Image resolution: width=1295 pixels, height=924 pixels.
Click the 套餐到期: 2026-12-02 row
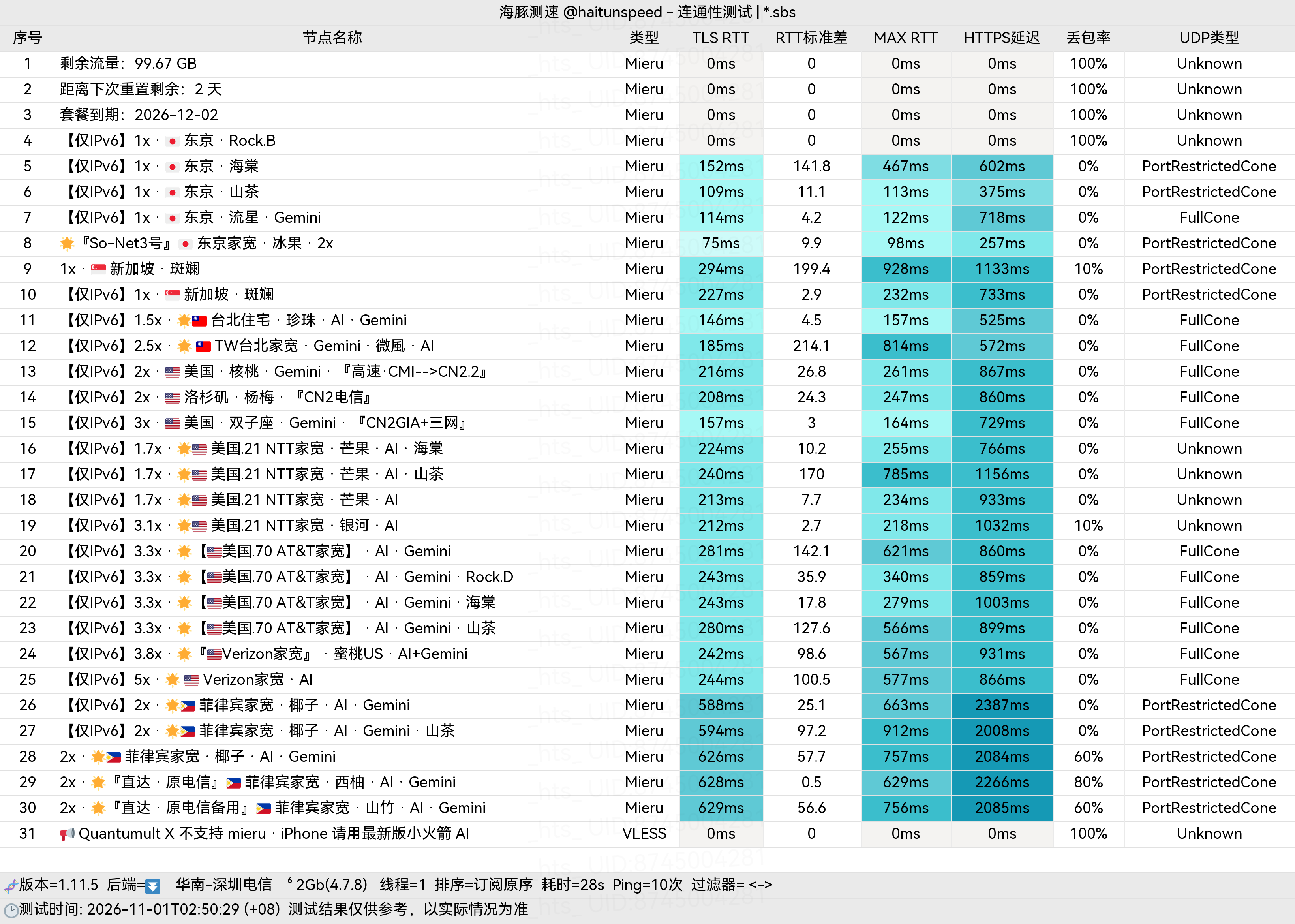[647, 115]
